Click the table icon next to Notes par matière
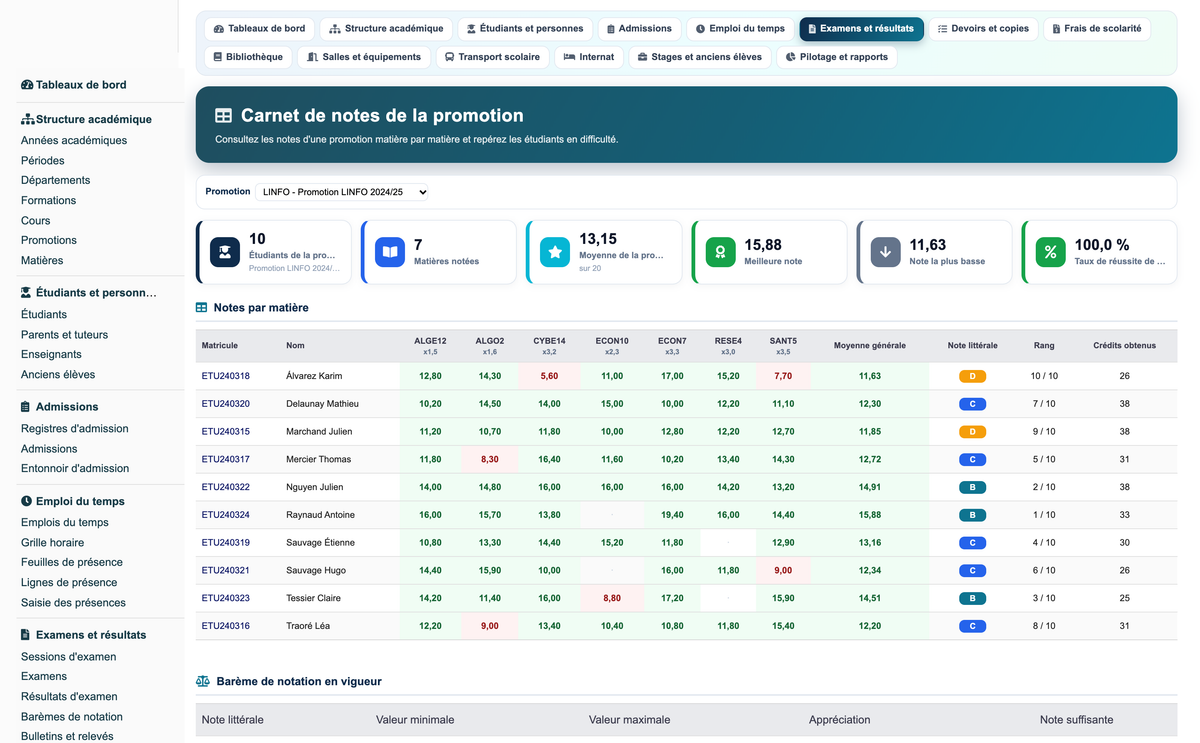The image size is (1200, 743). click(202, 308)
